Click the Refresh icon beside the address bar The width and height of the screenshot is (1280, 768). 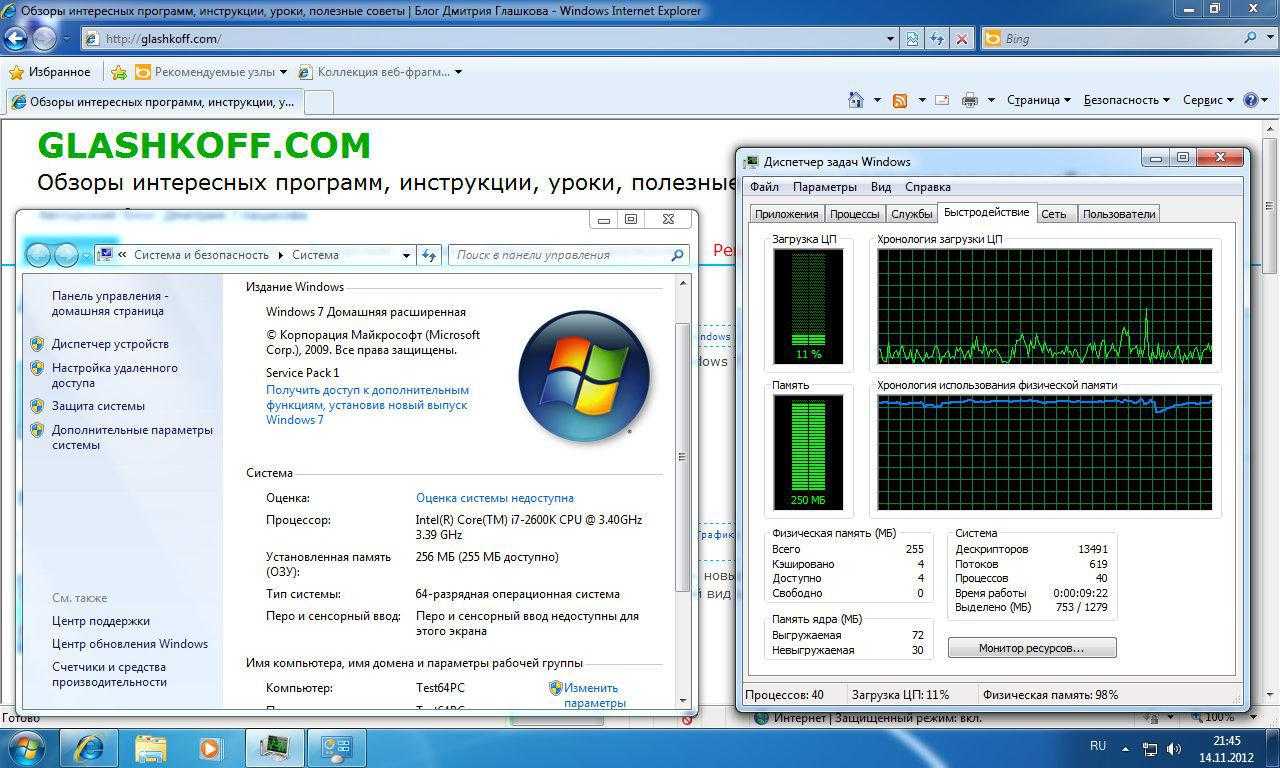(x=936, y=39)
